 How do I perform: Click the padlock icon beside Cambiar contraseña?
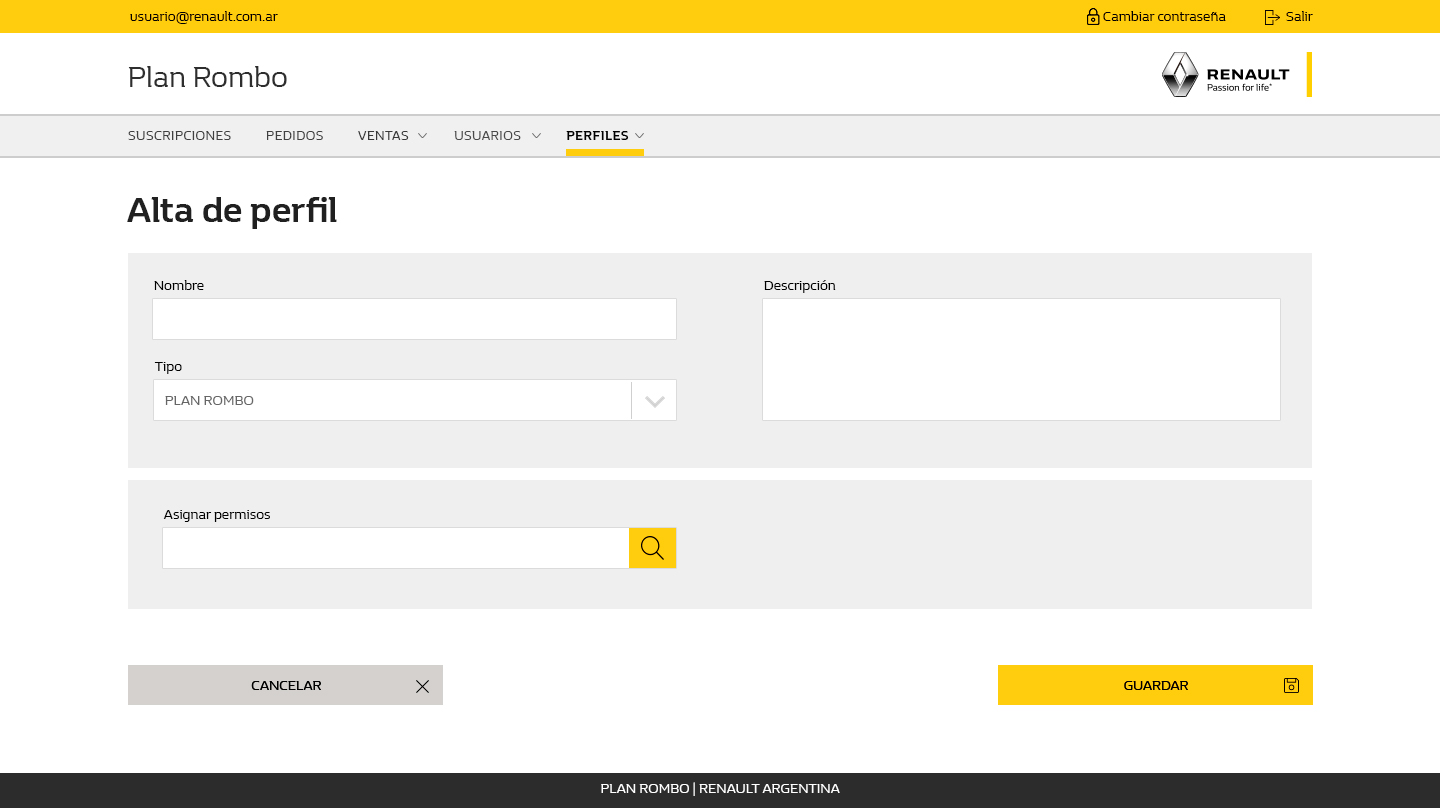1092,16
